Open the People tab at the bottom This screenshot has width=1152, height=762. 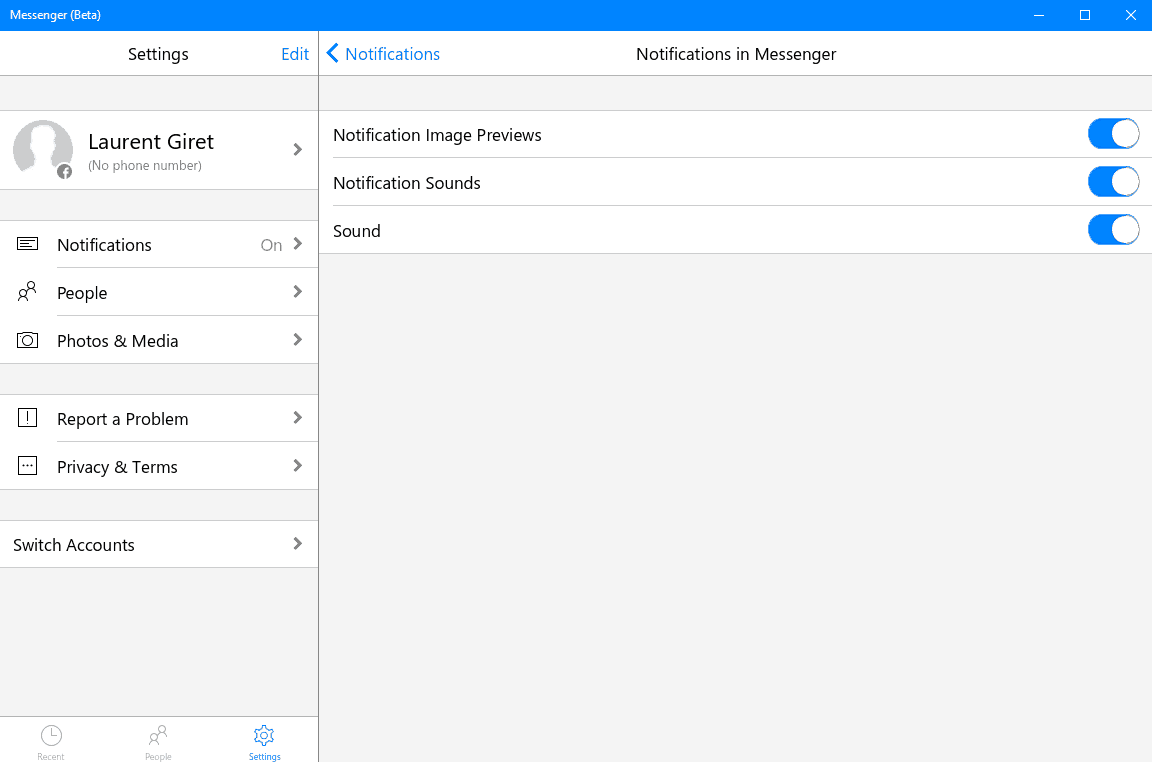click(158, 741)
